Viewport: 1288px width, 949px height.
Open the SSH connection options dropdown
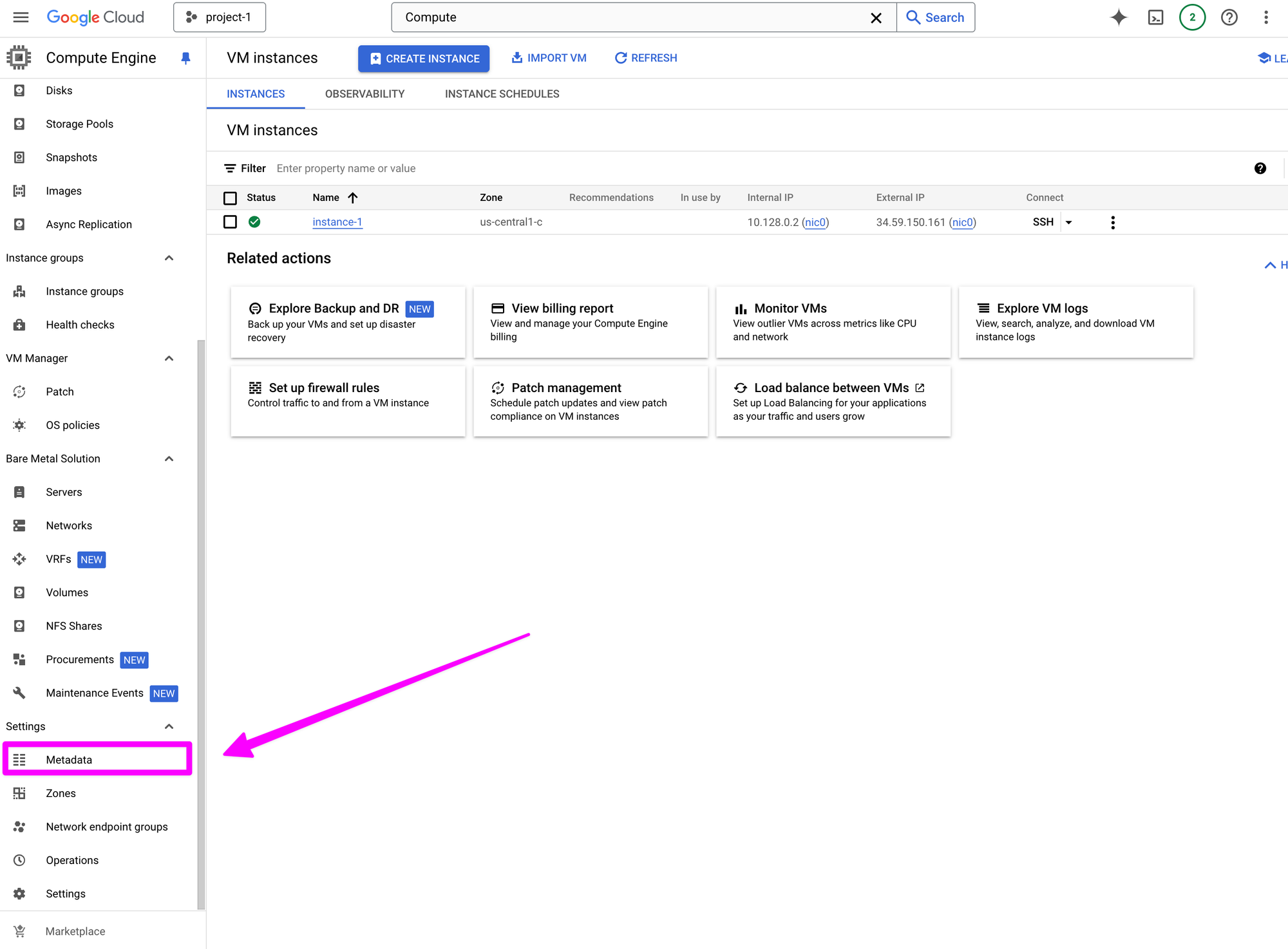(x=1068, y=222)
